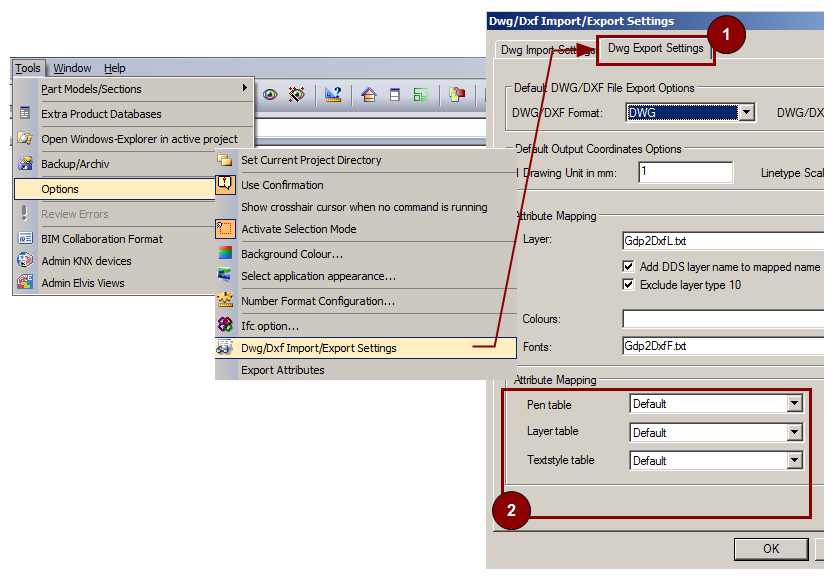Open Background Colour settings

284,254
